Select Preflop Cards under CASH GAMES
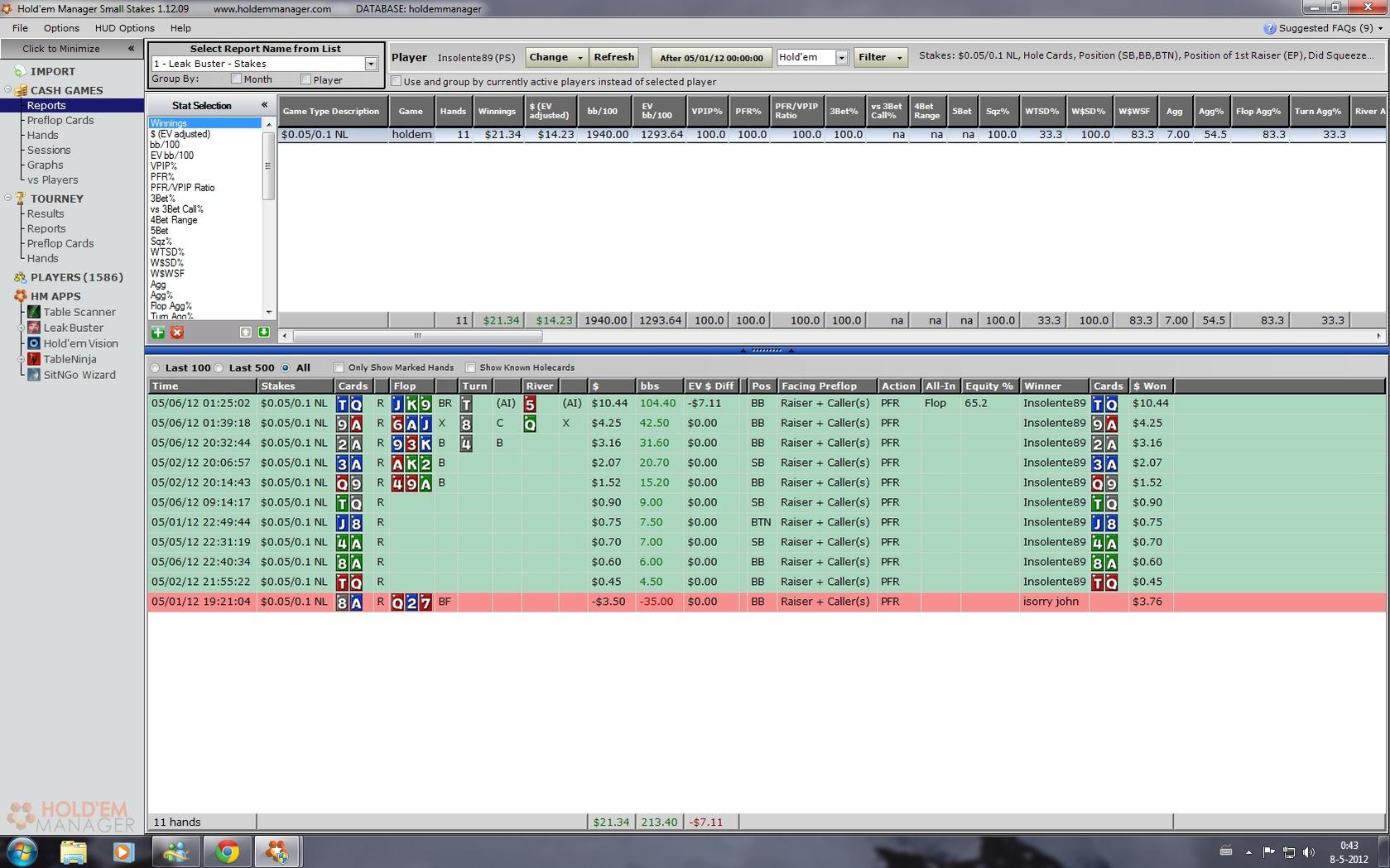This screenshot has height=868, width=1390. [x=60, y=120]
